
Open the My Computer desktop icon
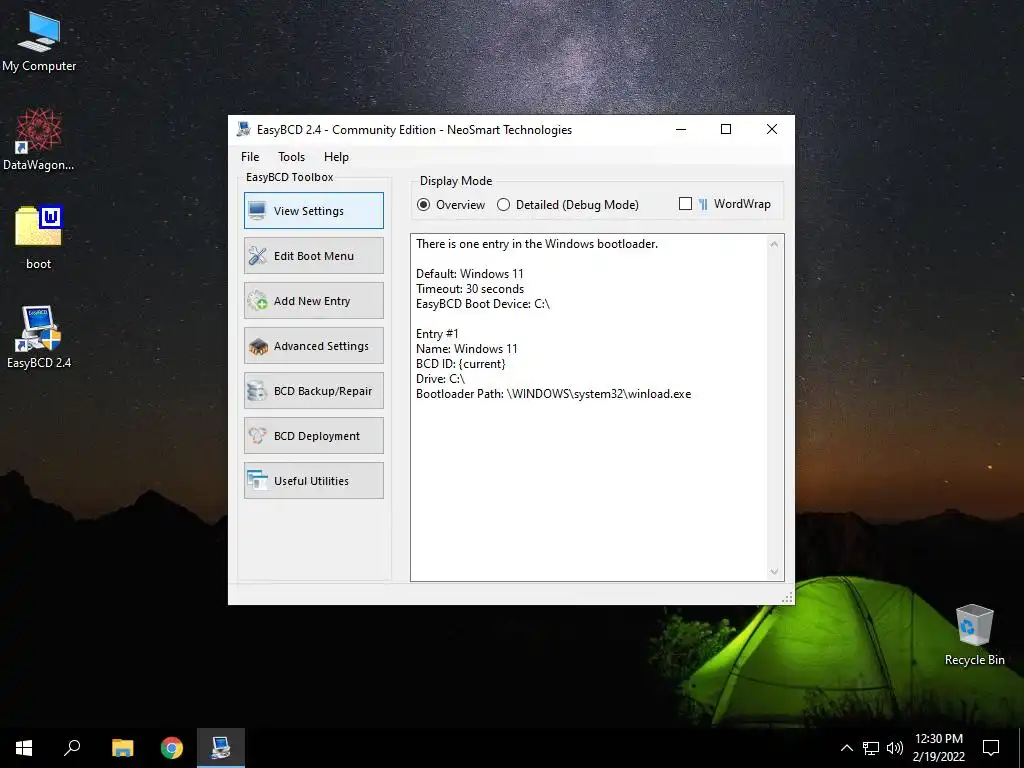39,42
